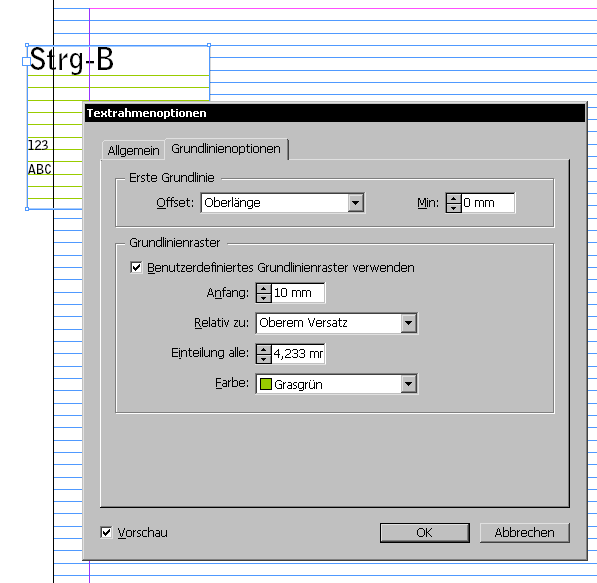
Task: Decrease the Anfang value with down arrow
Action: [263, 297]
